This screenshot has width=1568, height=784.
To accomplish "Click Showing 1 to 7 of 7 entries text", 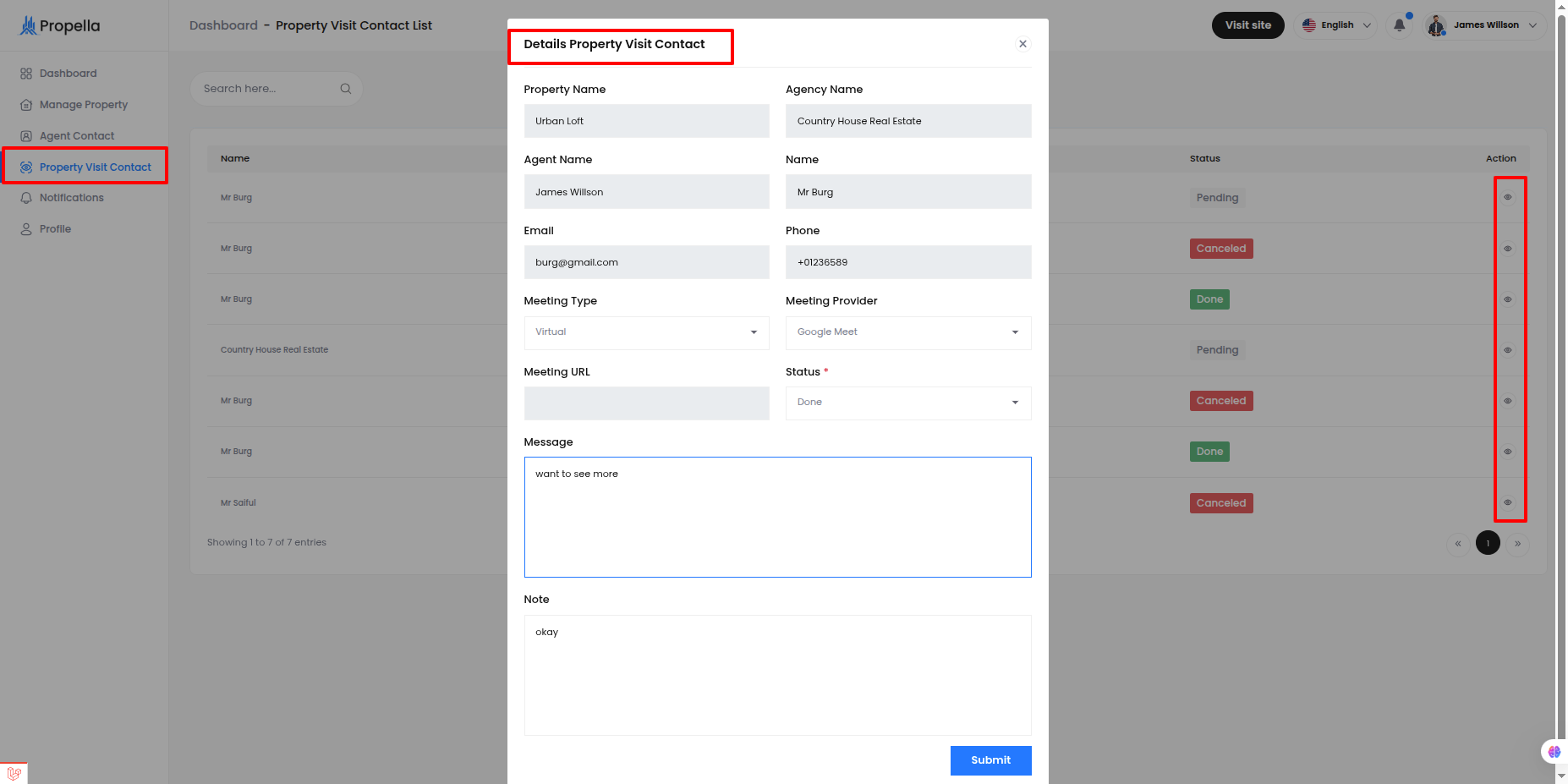I will pyautogui.click(x=266, y=543).
